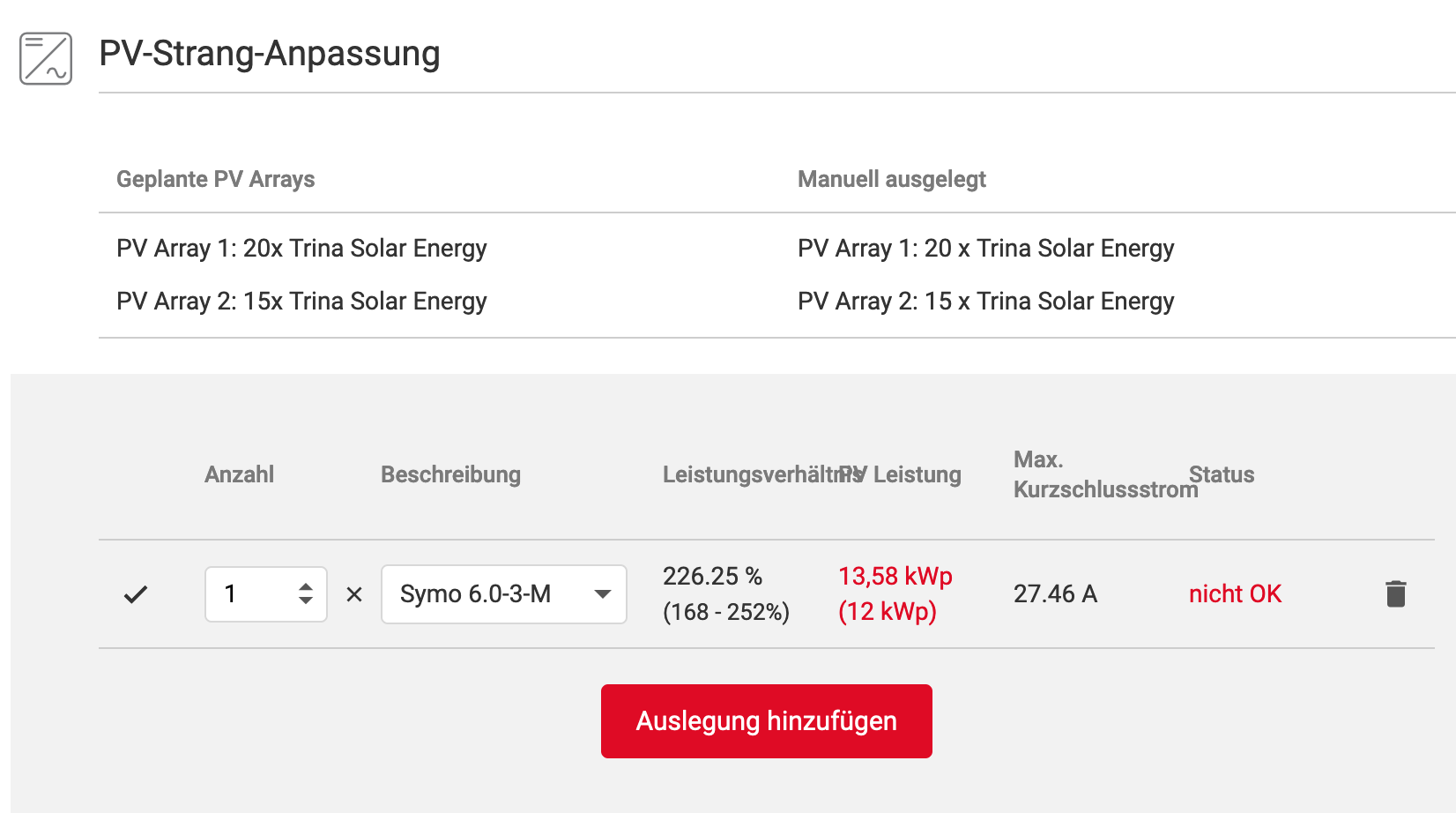
Task: Click the checkmark icon on the inverter row
Action: (136, 594)
